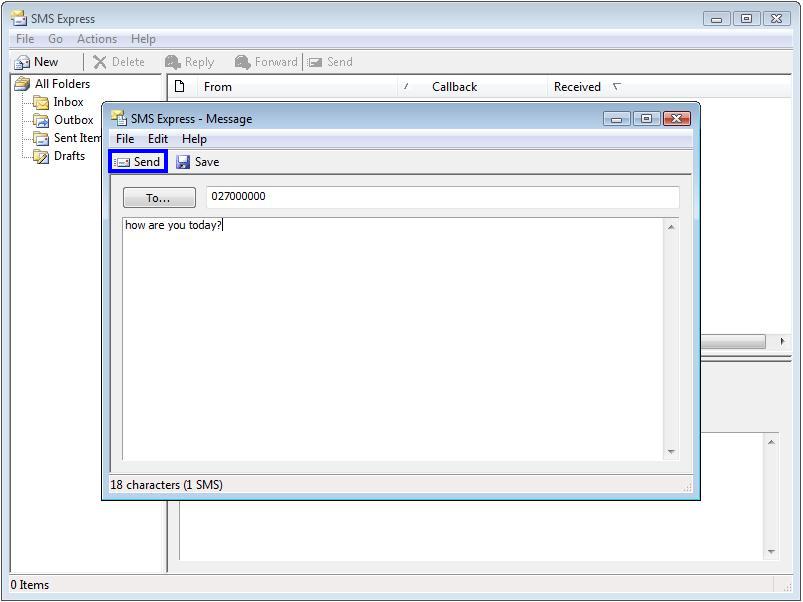The height and width of the screenshot is (602, 803).
Task: Click message body scrollbar up arrow
Action: tap(671, 227)
